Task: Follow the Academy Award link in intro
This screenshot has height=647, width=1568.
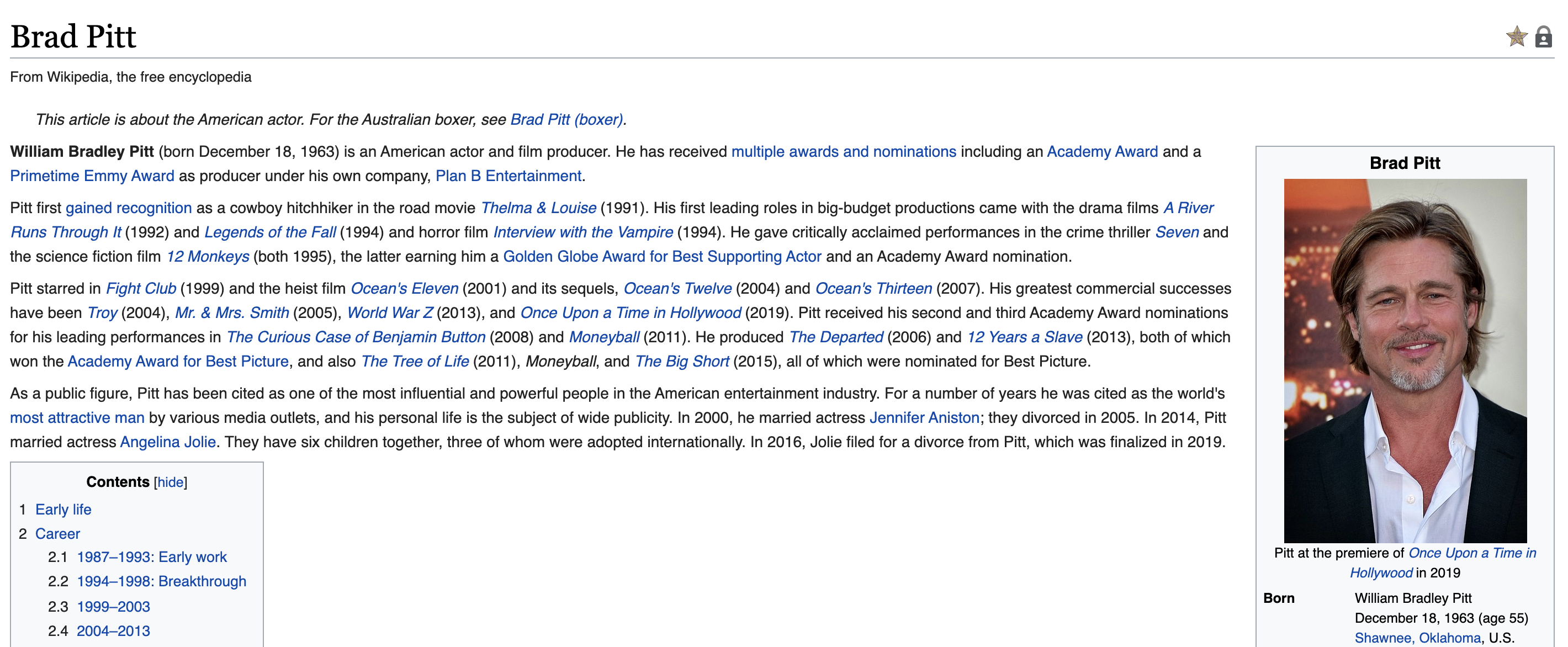Action: pyautogui.click(x=1101, y=152)
